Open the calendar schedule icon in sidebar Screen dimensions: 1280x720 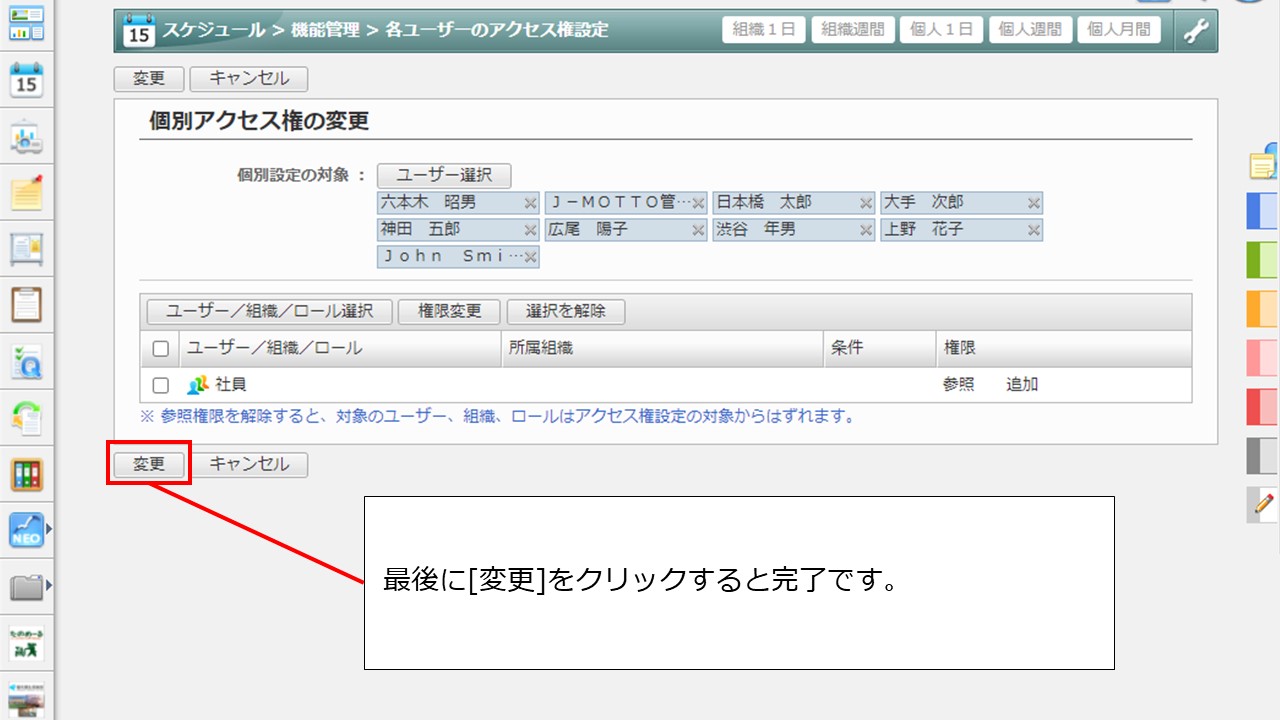pos(27,79)
